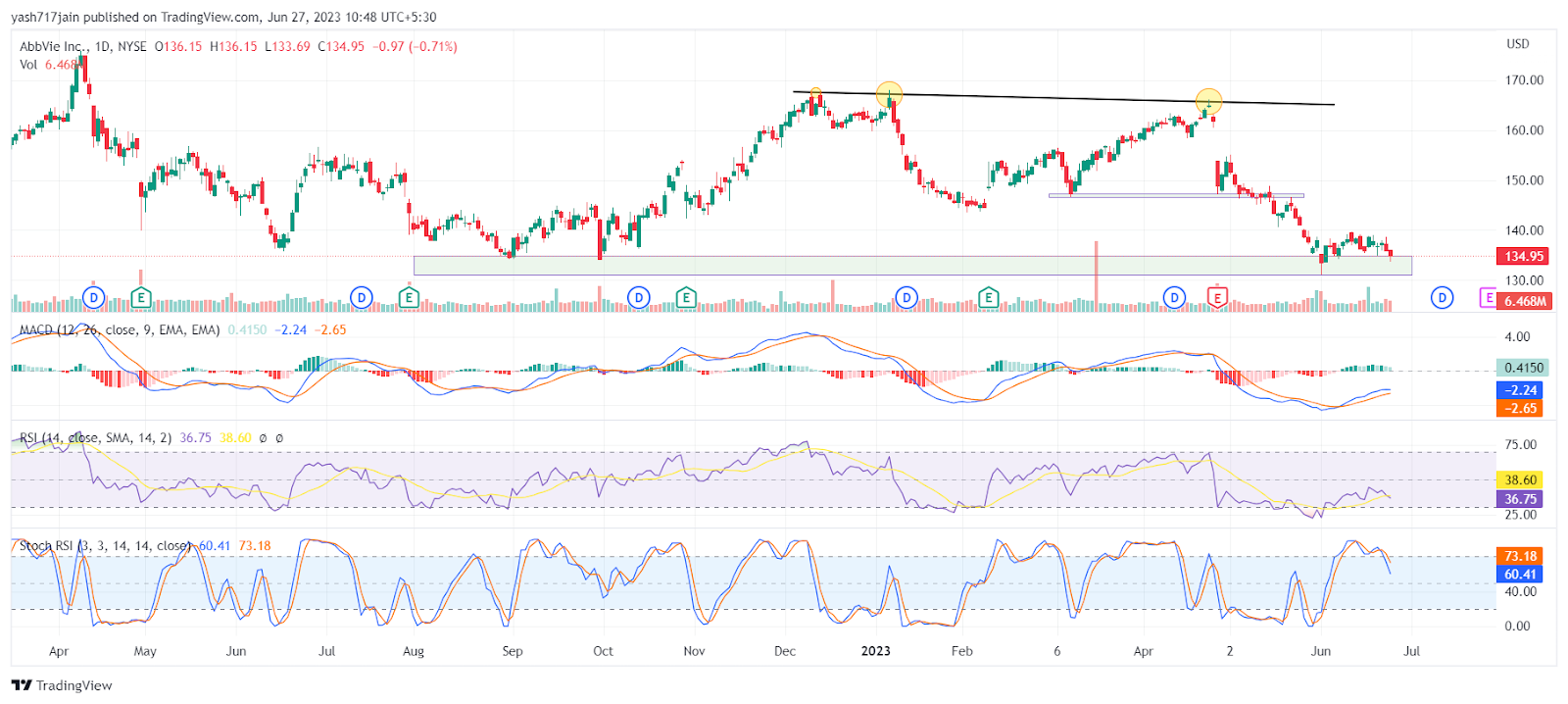Viewport: 1568px width, 704px height.
Task: Click the Sep label on the time axis
Action: 513,651
